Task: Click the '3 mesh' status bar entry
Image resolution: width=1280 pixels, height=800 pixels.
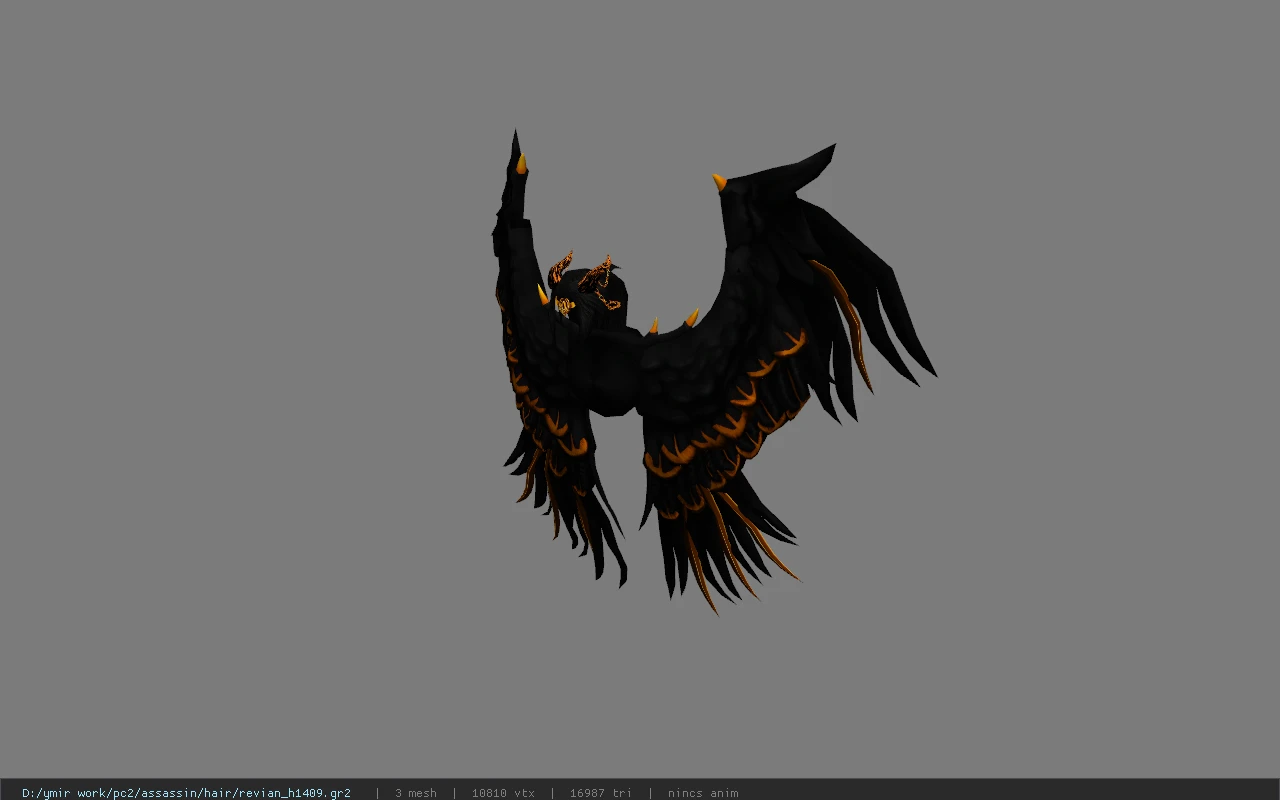Action: (416, 793)
